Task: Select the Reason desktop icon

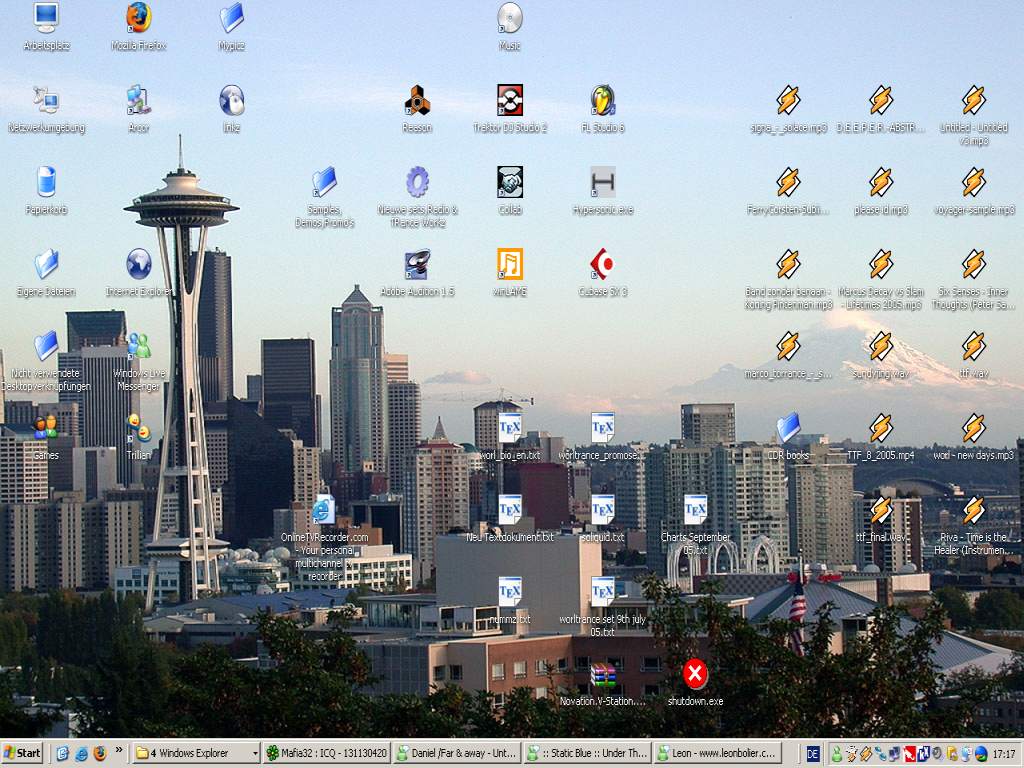Action: click(417, 100)
